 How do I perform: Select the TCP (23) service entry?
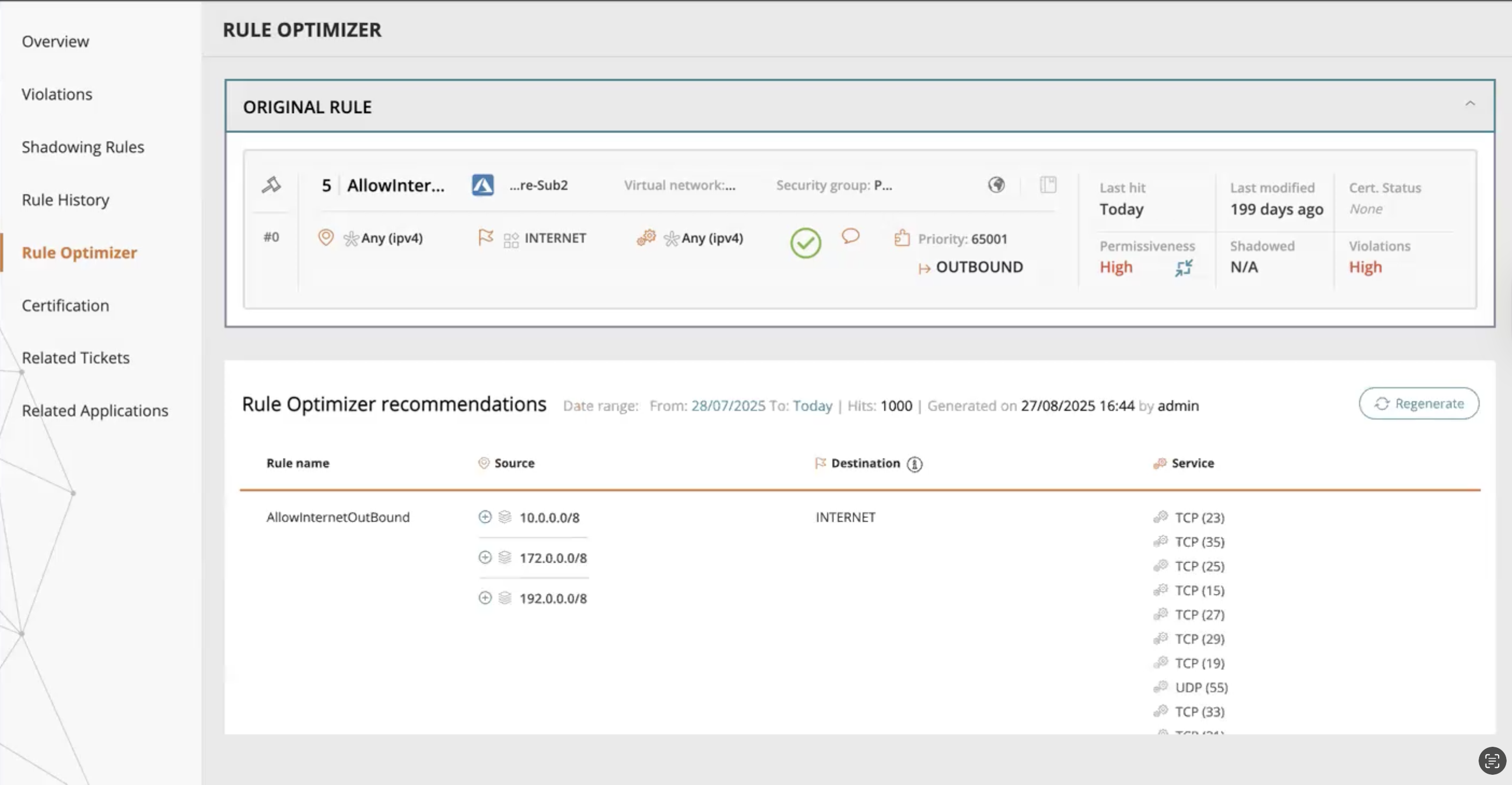coord(1199,517)
